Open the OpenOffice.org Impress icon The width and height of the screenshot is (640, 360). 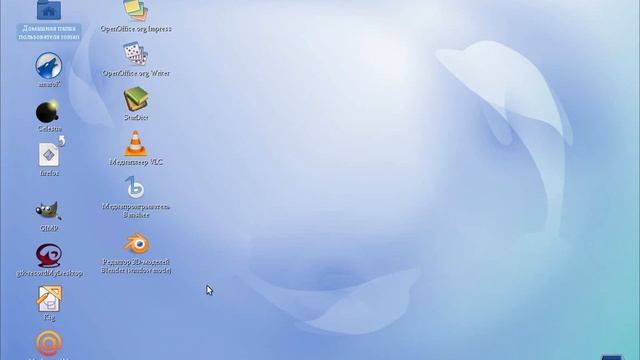[136, 11]
